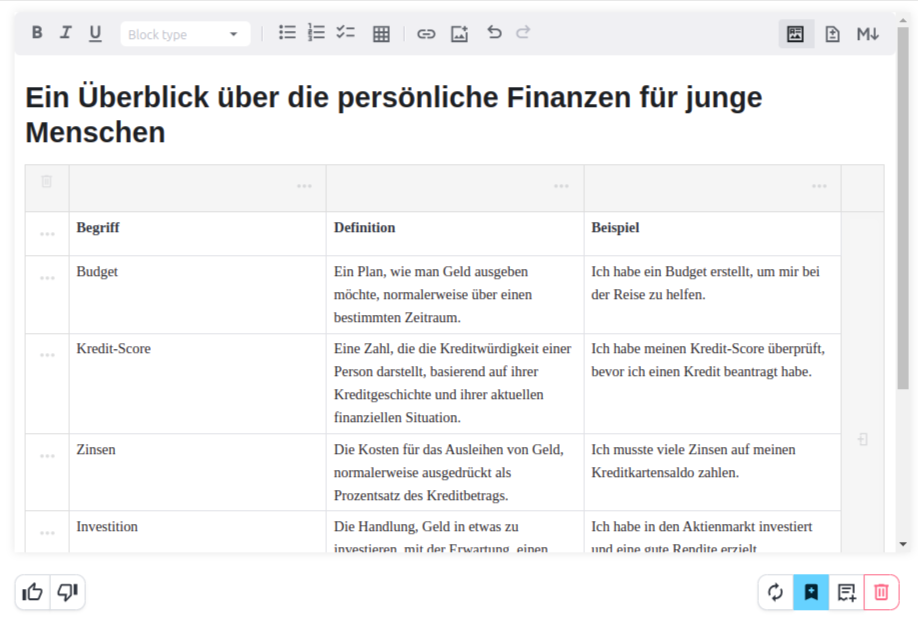Image resolution: width=918 pixels, height=619 pixels.
Task: Insert a numbered list
Action: (x=316, y=33)
